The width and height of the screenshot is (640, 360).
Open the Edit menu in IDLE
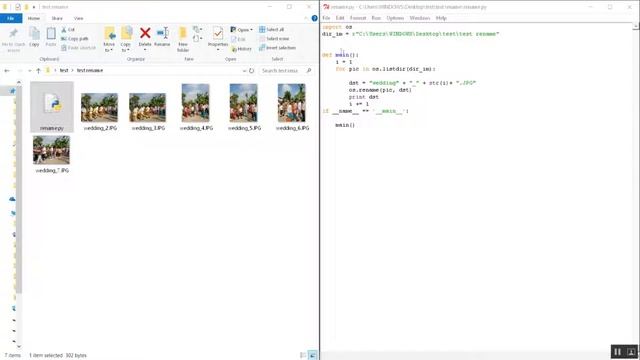tap(340, 18)
